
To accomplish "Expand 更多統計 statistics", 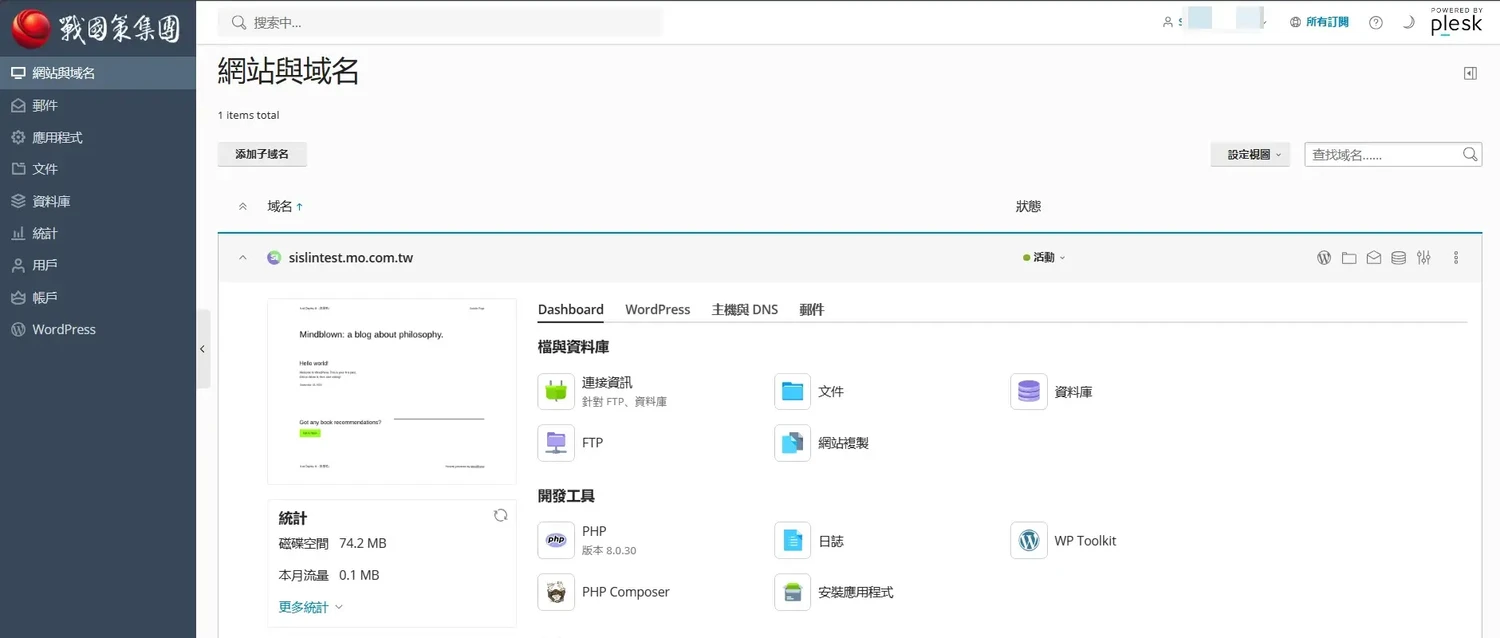I will pos(311,607).
